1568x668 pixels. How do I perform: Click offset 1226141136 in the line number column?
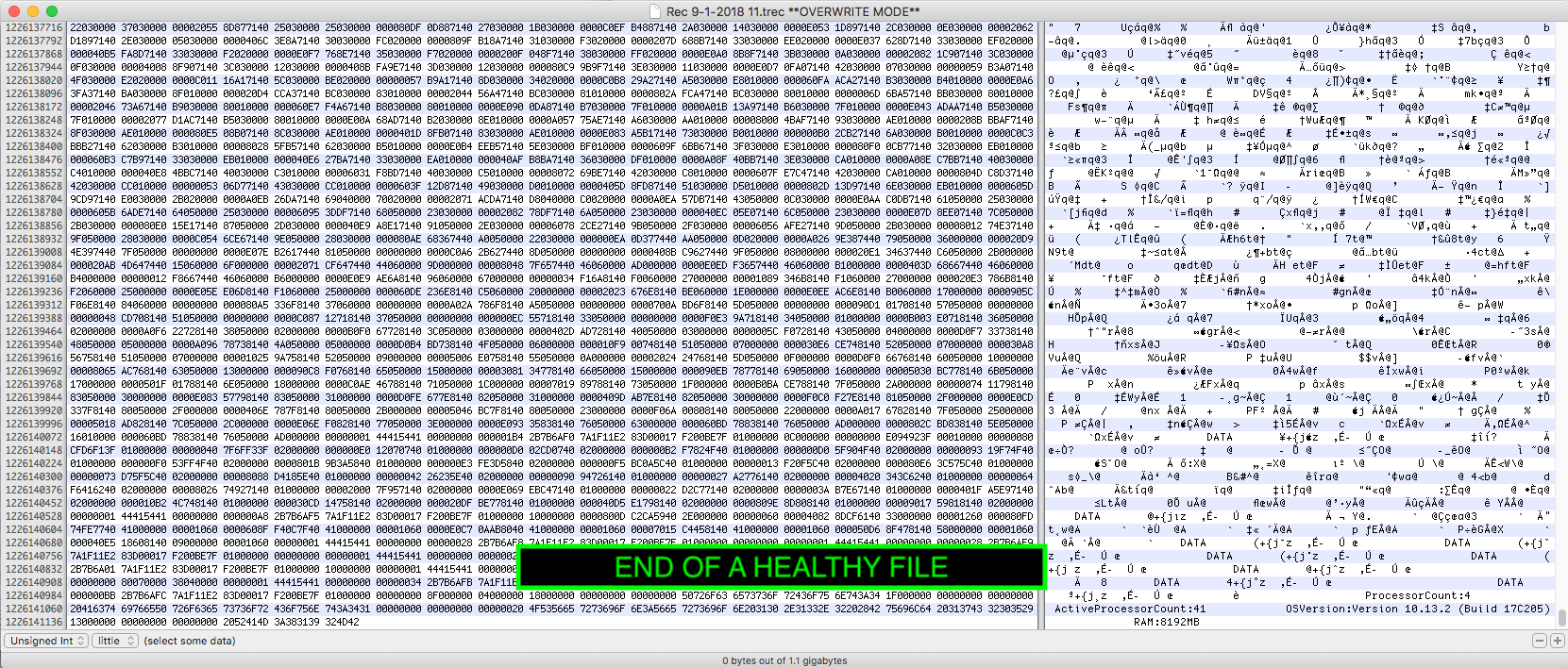[34, 622]
